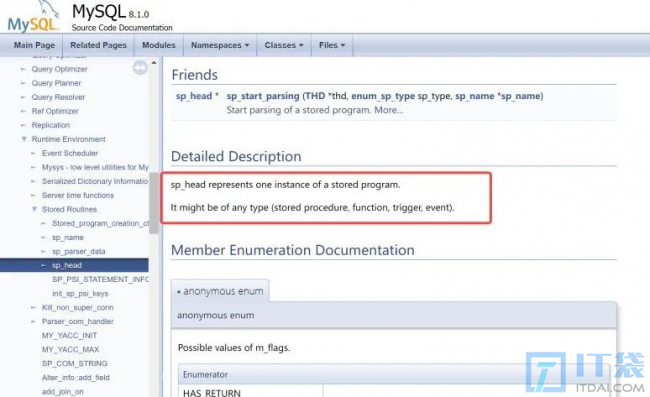Select Event Scheduler in the tree
Screen dimensions: 650x397
(70, 153)
